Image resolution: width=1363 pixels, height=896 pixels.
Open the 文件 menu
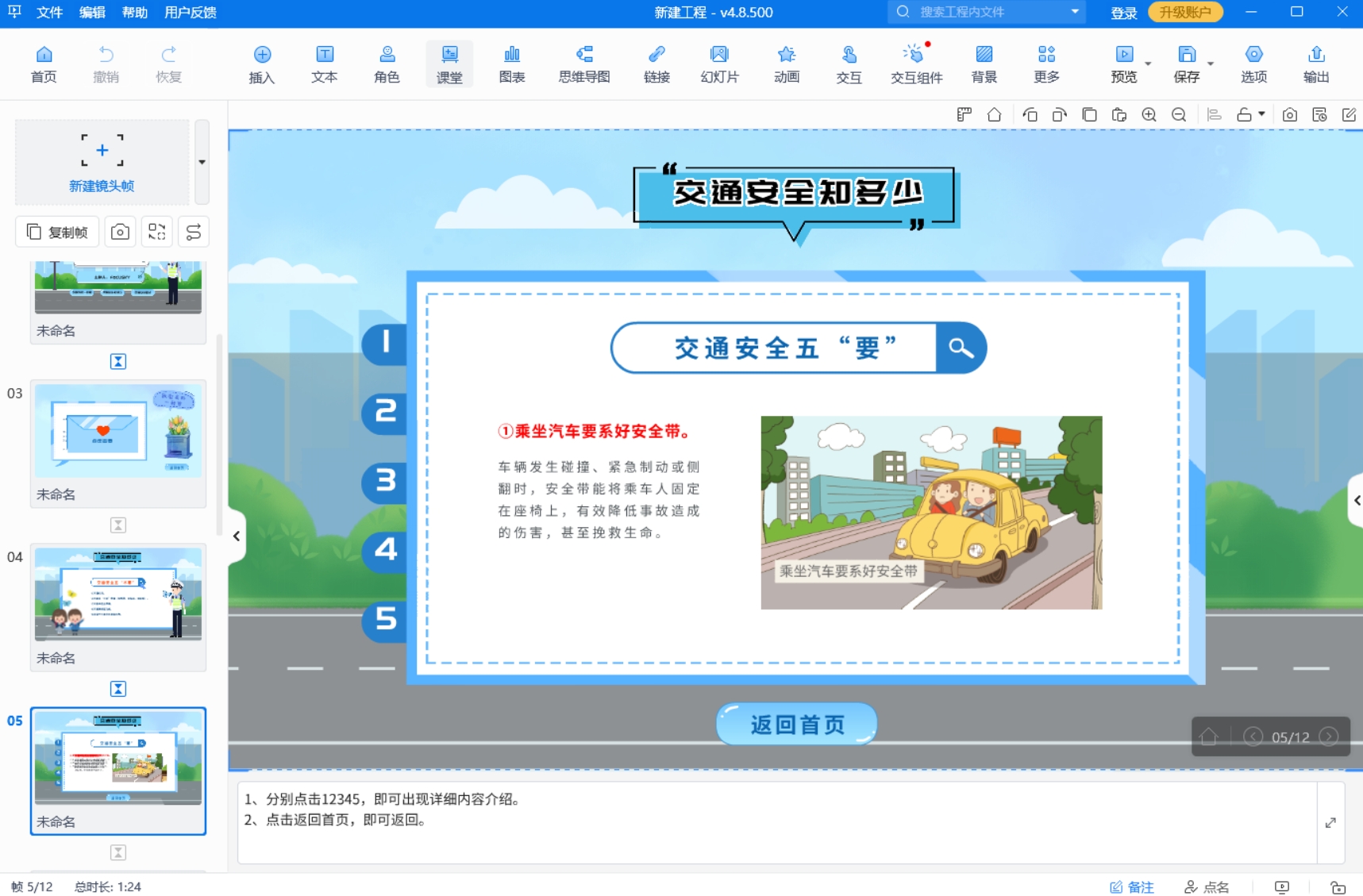tap(49, 12)
